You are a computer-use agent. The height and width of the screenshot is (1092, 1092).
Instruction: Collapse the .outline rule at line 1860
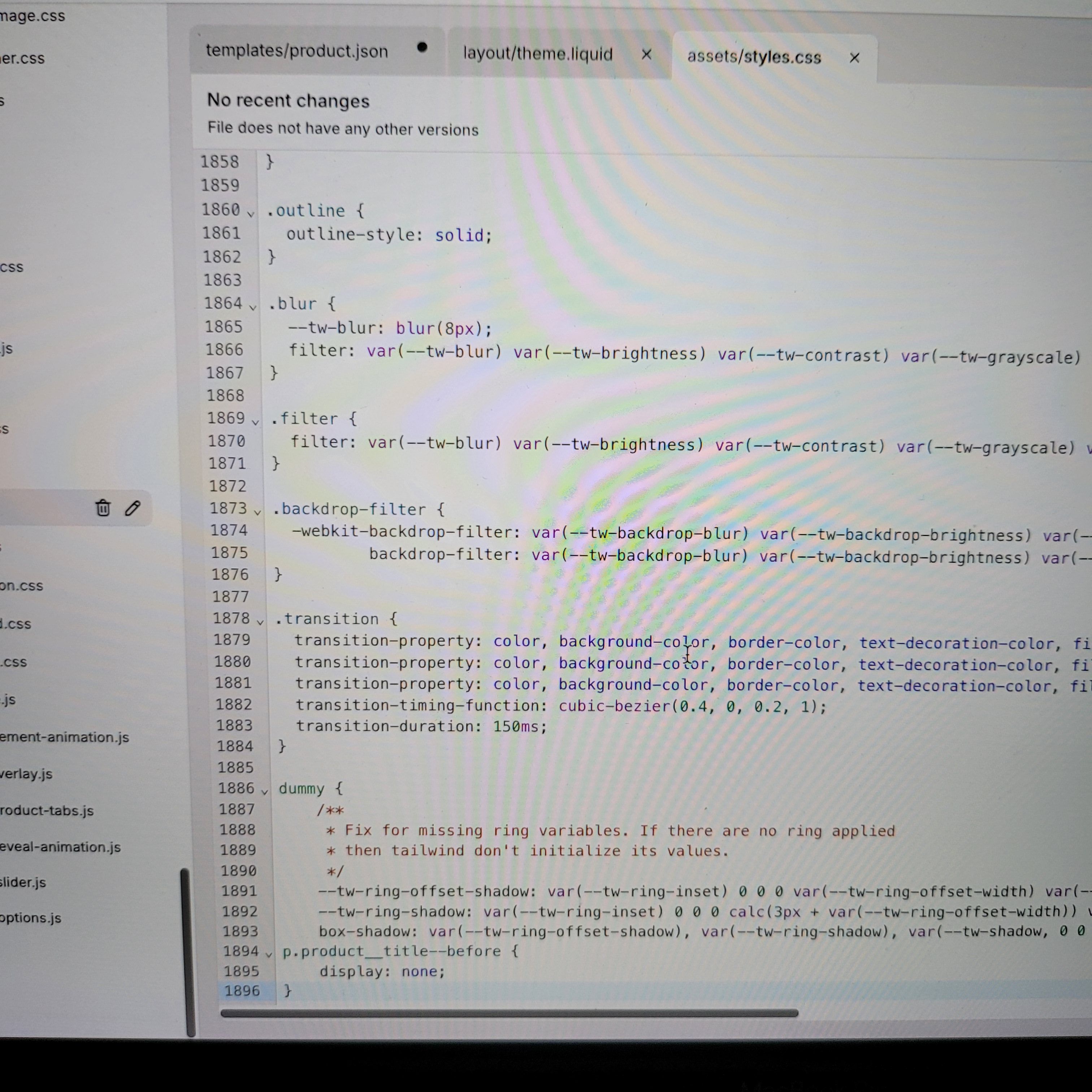[x=250, y=214]
